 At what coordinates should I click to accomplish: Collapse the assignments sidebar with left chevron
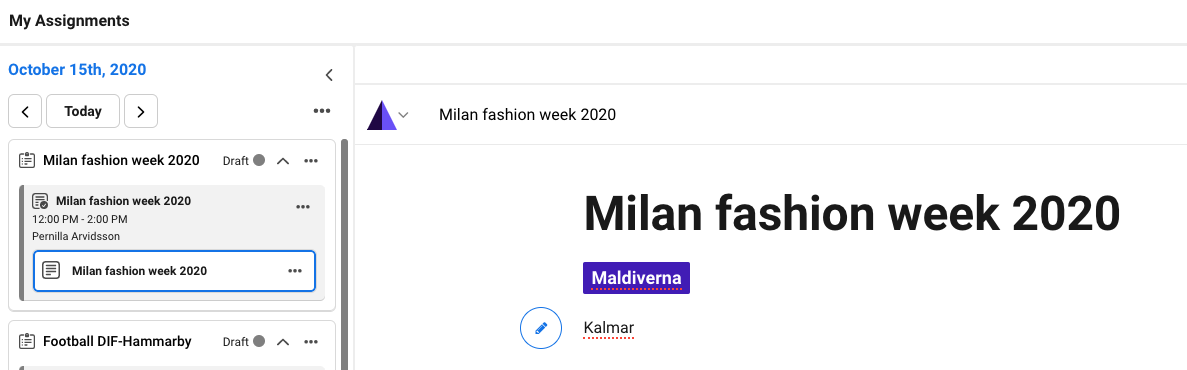329,75
